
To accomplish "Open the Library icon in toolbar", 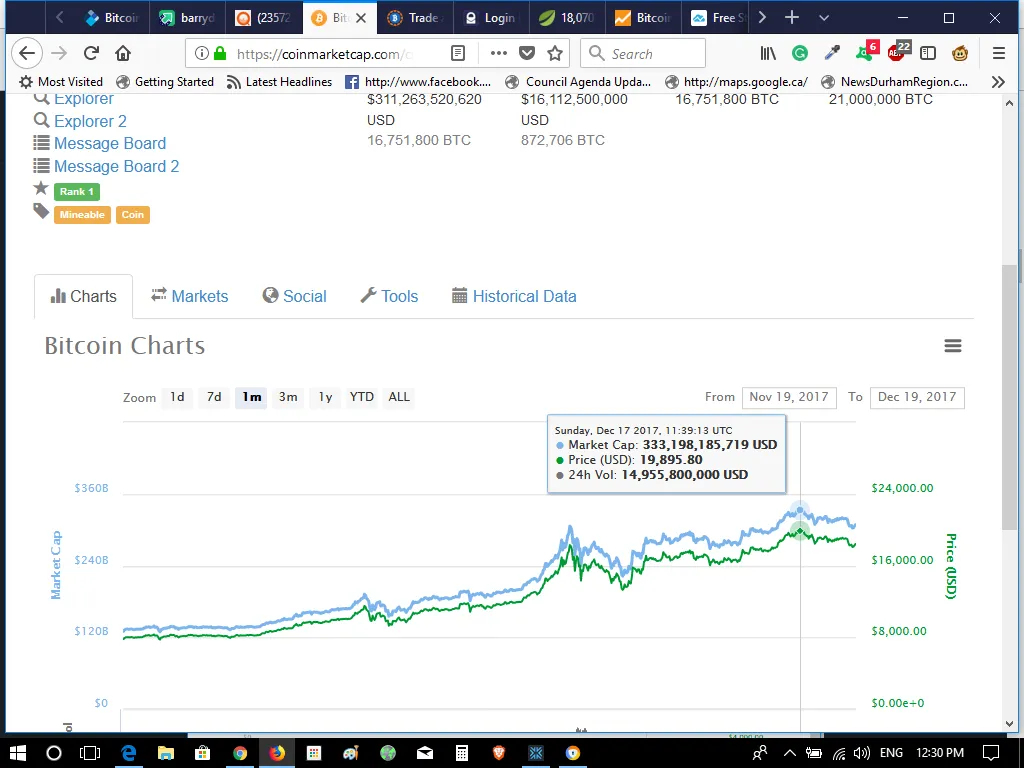I will tap(768, 54).
